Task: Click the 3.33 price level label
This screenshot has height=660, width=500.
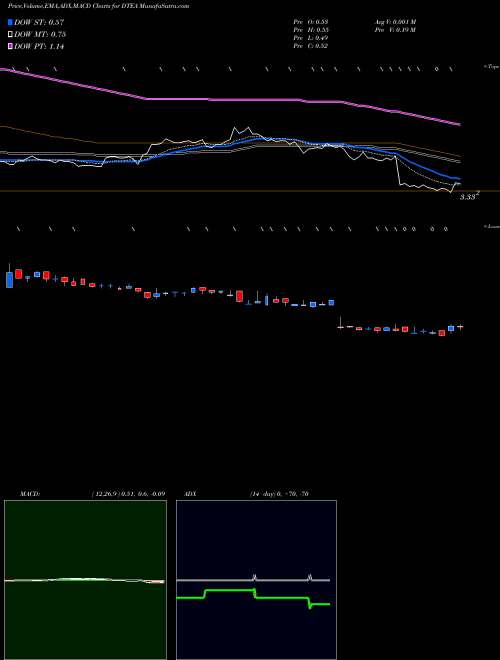Action: (x=469, y=196)
